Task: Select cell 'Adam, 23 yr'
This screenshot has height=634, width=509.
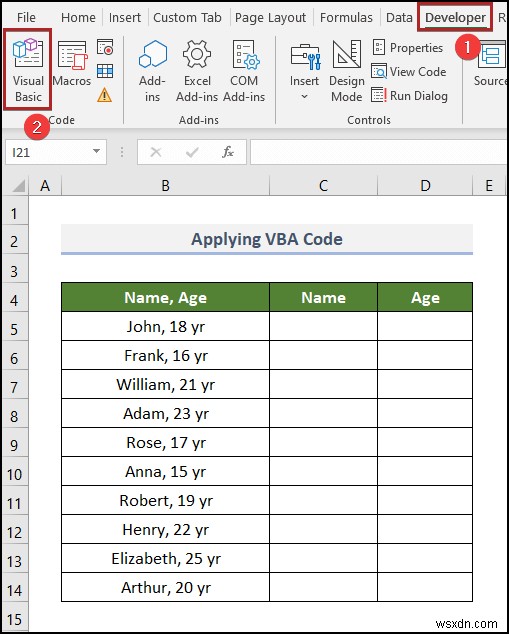Action: 165,413
